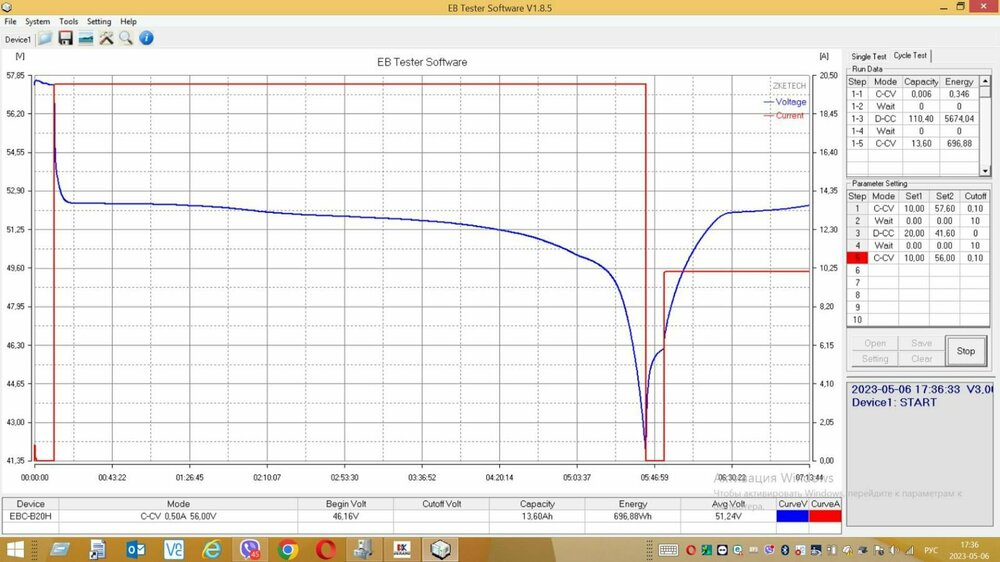Click the red CurveA color swatch

click(x=825, y=517)
